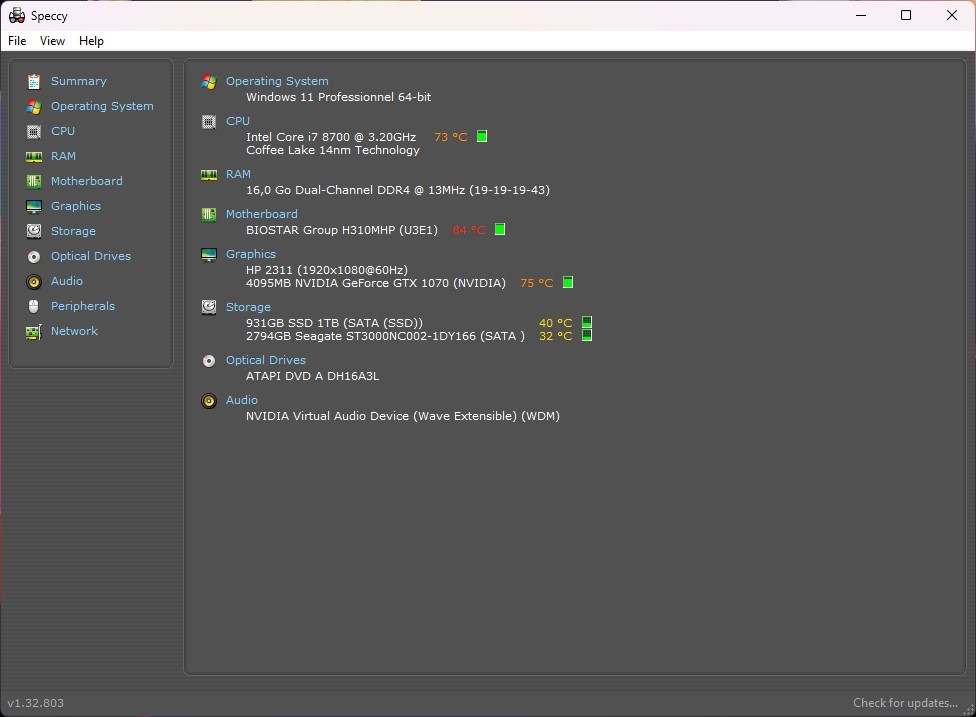Click Check for updates link

pos(905,703)
